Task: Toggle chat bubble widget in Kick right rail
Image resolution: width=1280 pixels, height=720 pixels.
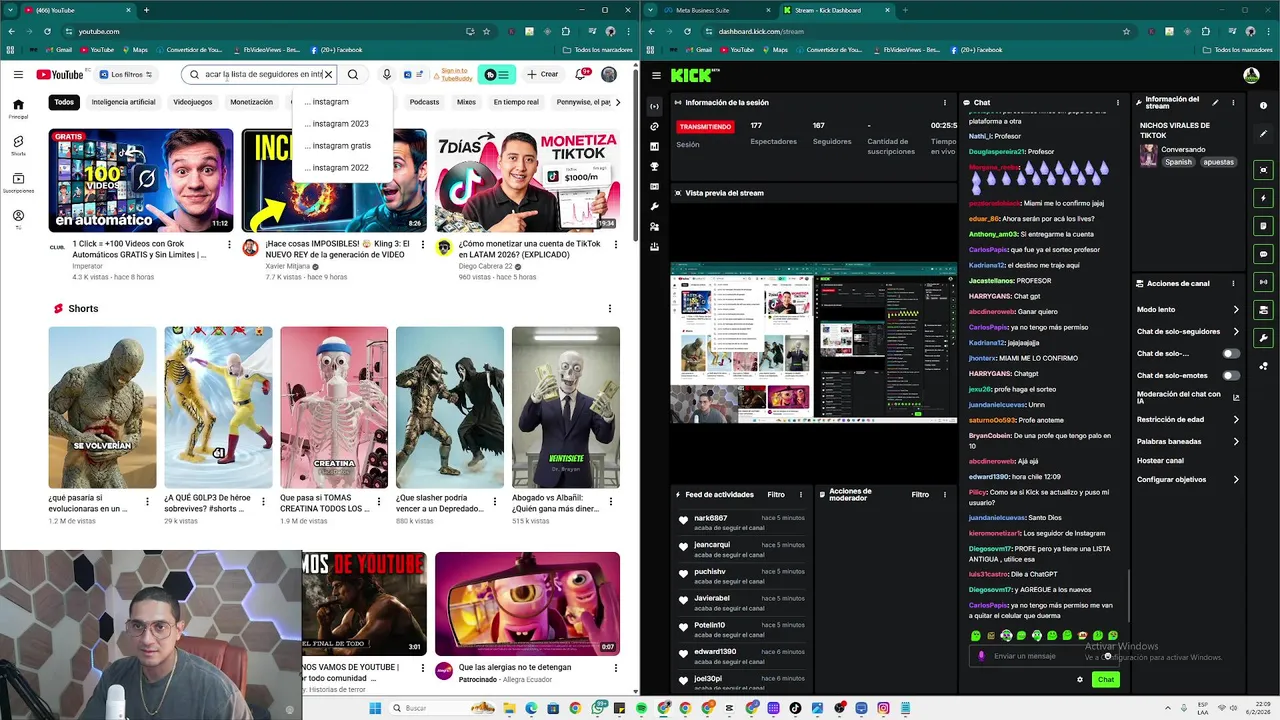Action: click(x=1264, y=254)
